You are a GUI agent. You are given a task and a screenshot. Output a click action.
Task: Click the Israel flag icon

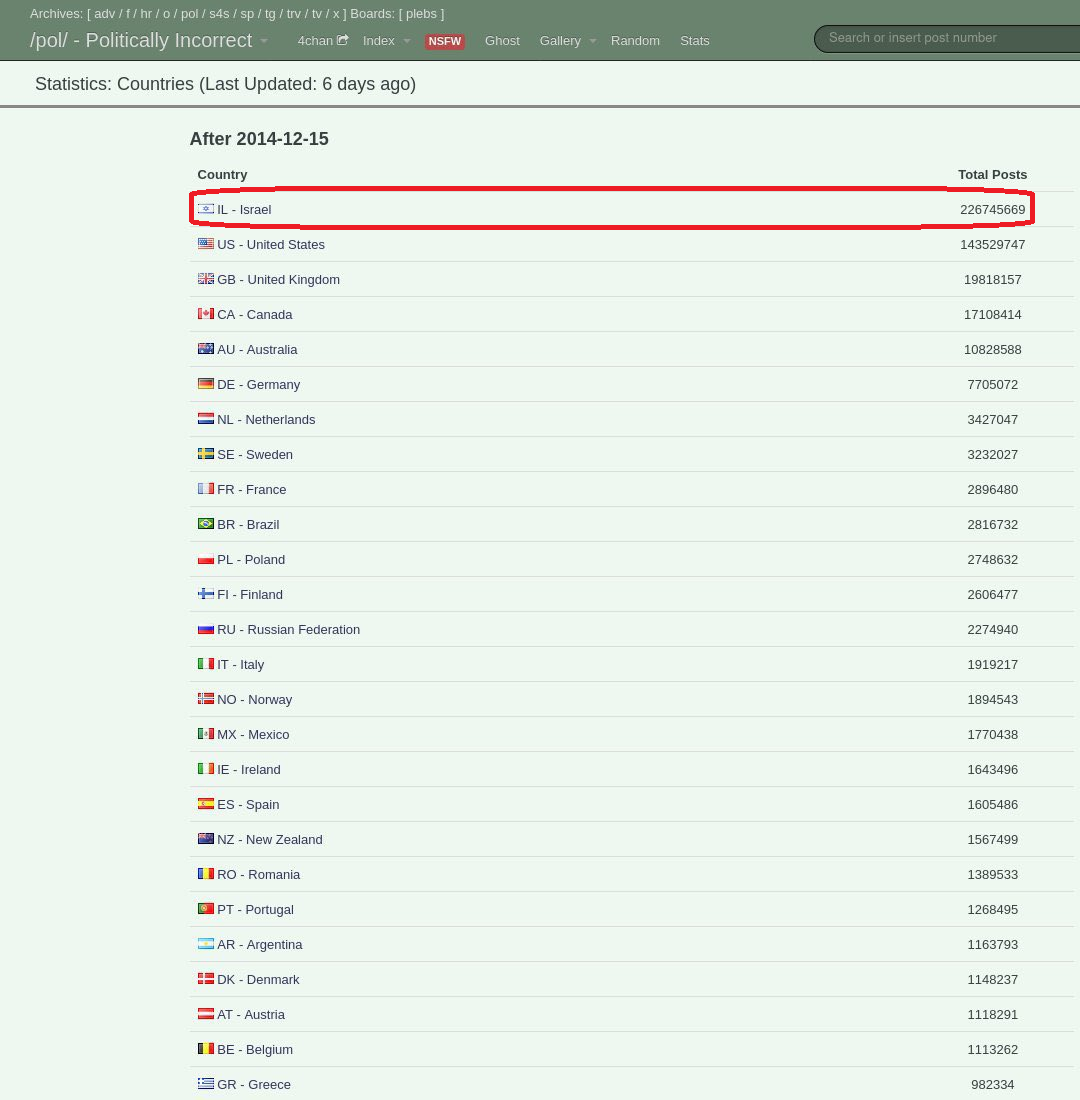[206, 208]
